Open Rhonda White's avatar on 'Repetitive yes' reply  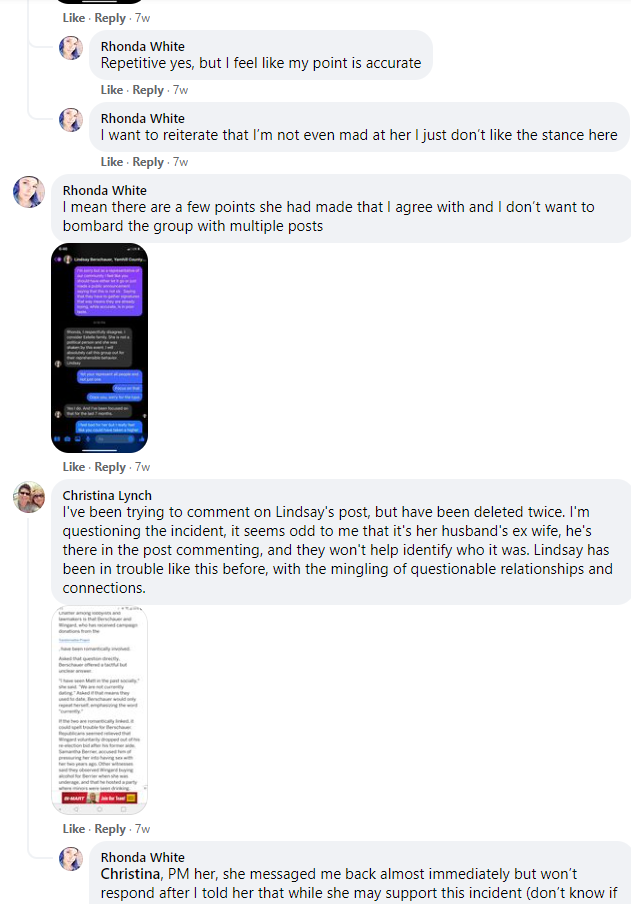tap(71, 48)
